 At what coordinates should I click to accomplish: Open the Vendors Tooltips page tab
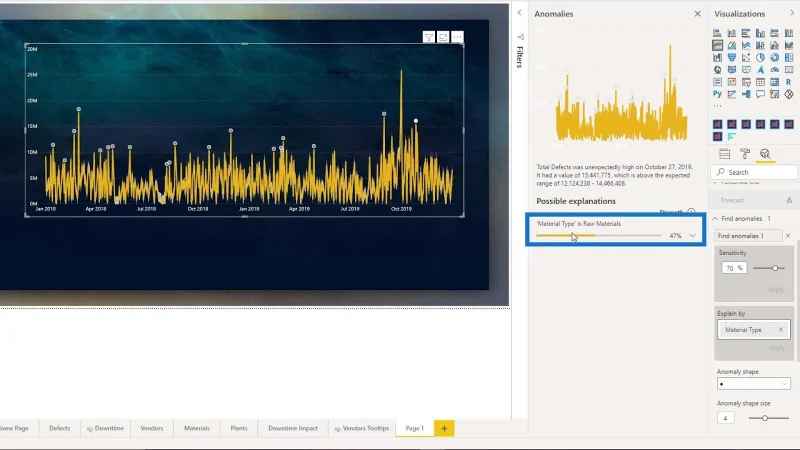(362, 428)
